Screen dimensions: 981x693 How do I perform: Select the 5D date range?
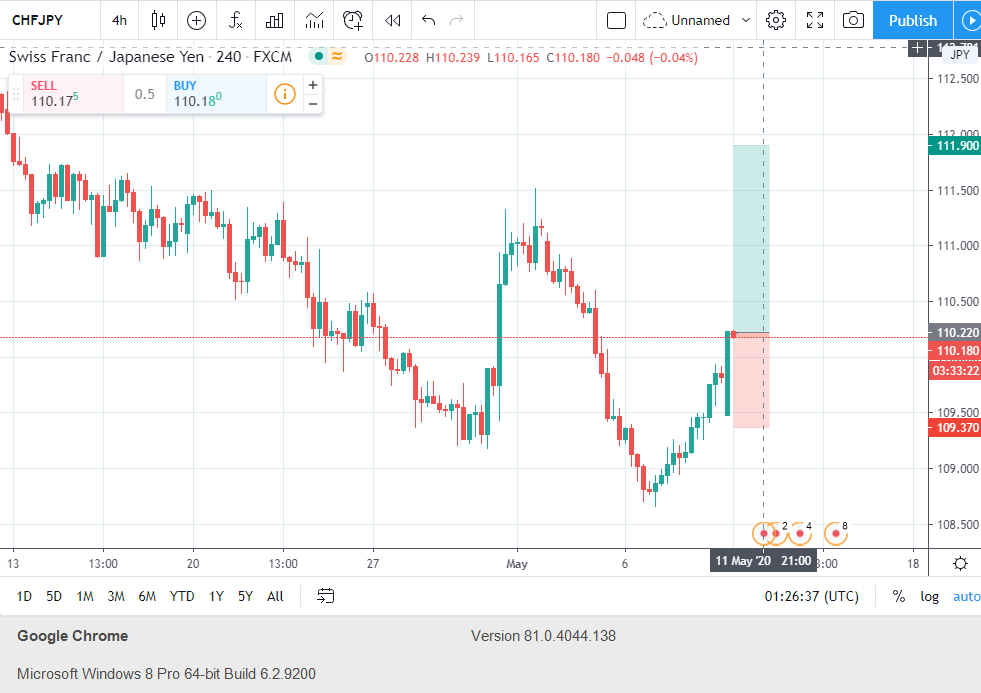(x=54, y=596)
